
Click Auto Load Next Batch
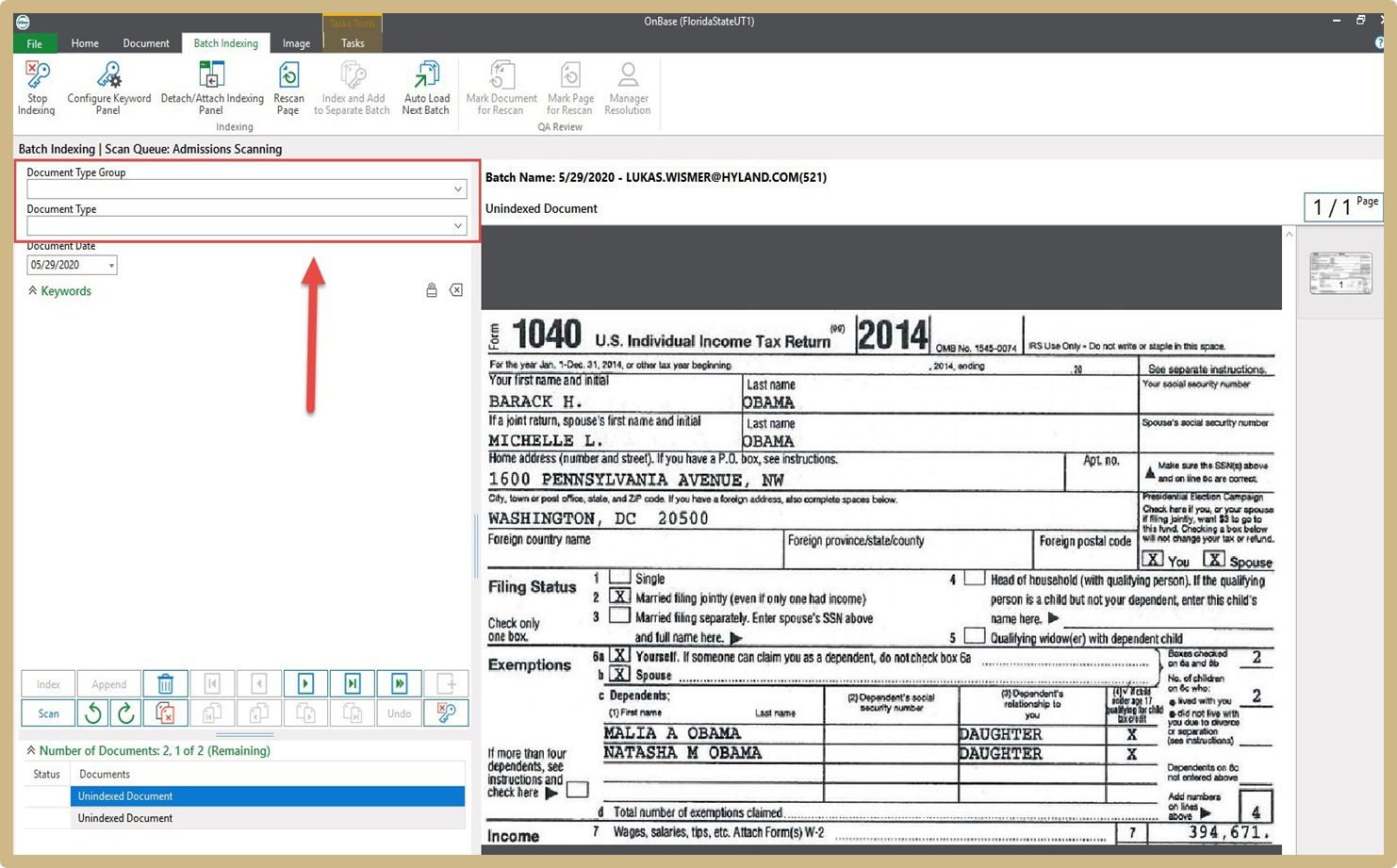tap(426, 89)
